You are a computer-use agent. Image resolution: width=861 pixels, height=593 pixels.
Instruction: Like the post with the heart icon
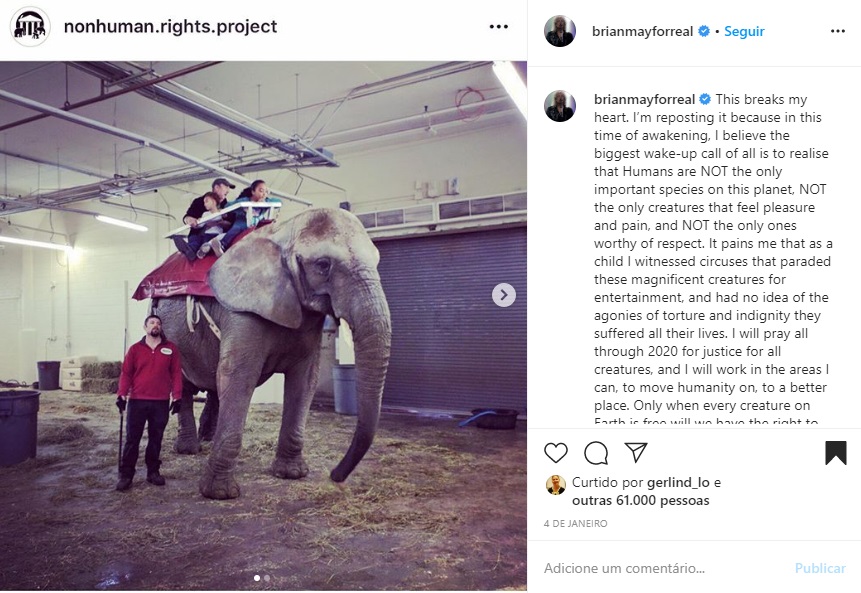click(556, 453)
